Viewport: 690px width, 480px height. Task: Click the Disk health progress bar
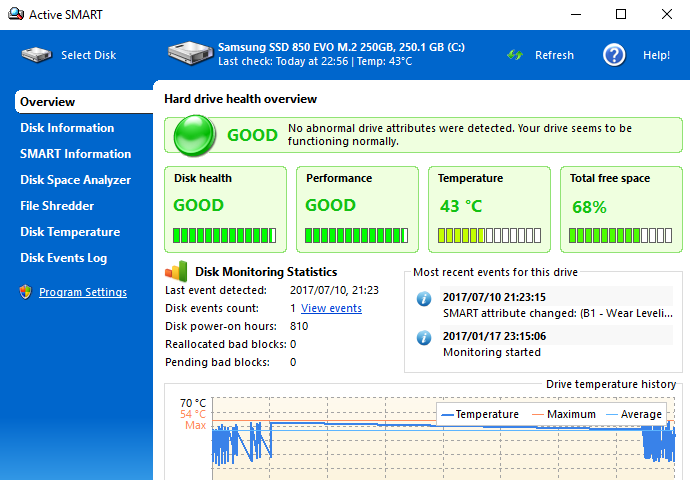(x=224, y=235)
